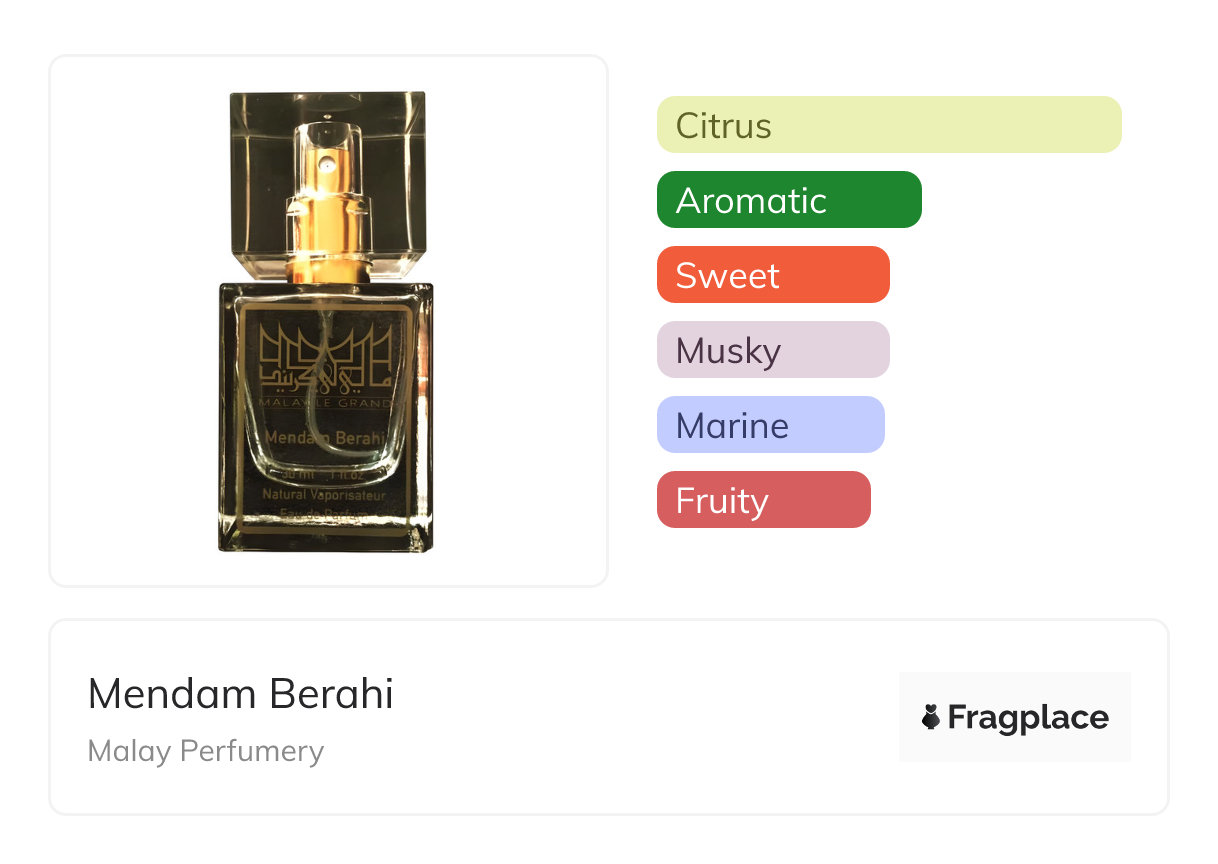The height and width of the screenshot is (864, 1218).
Task: Choose the red Fruity accord bar
Action: pos(764,500)
